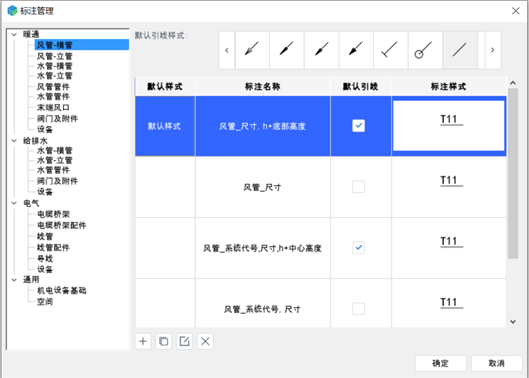Select 空间 in the tree
The width and height of the screenshot is (529, 378).
pos(45,301)
